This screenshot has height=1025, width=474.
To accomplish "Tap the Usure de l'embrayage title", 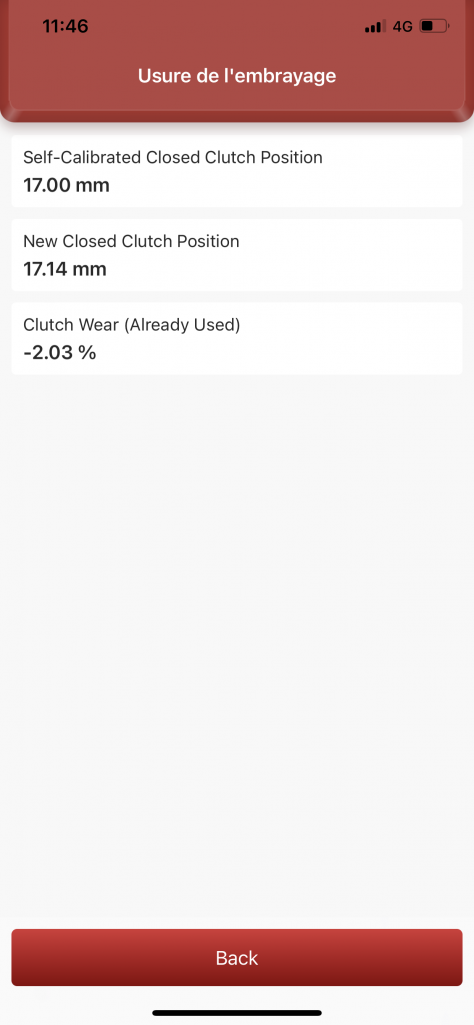I will (237, 76).
